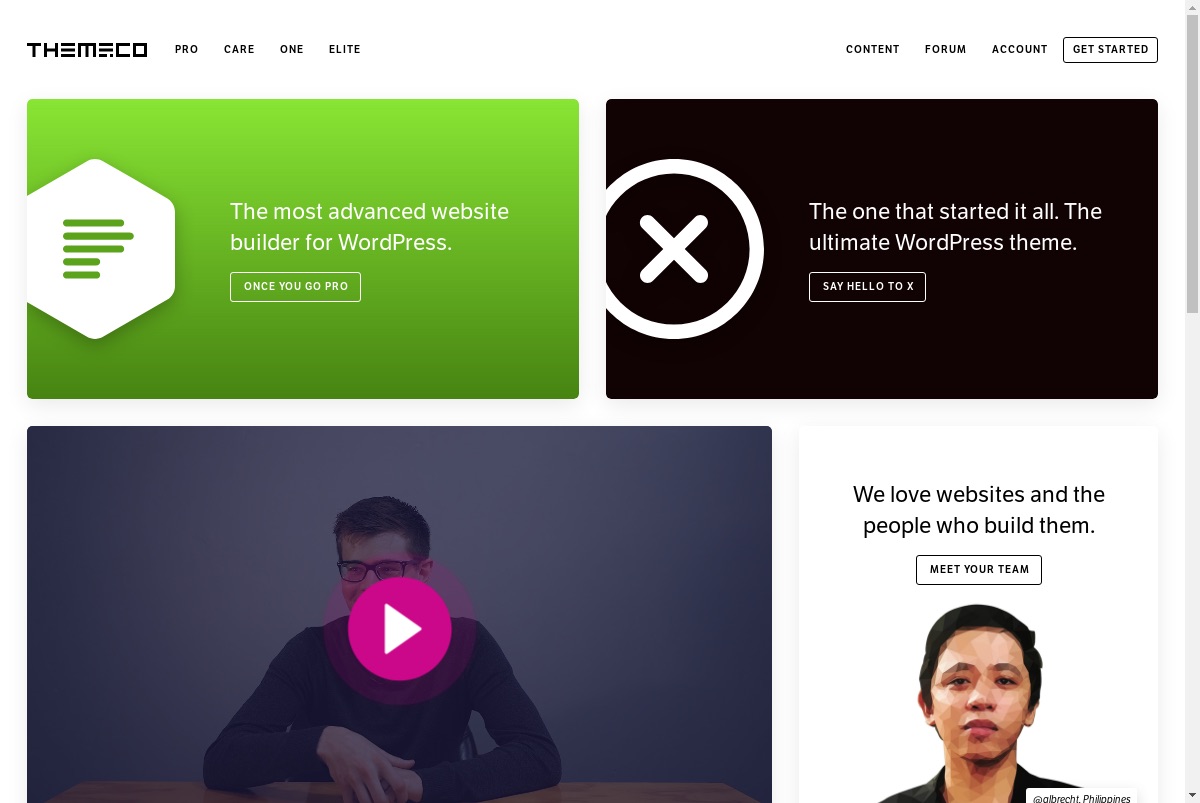
Task: Open the ELITE navigation link
Action: 345,49
